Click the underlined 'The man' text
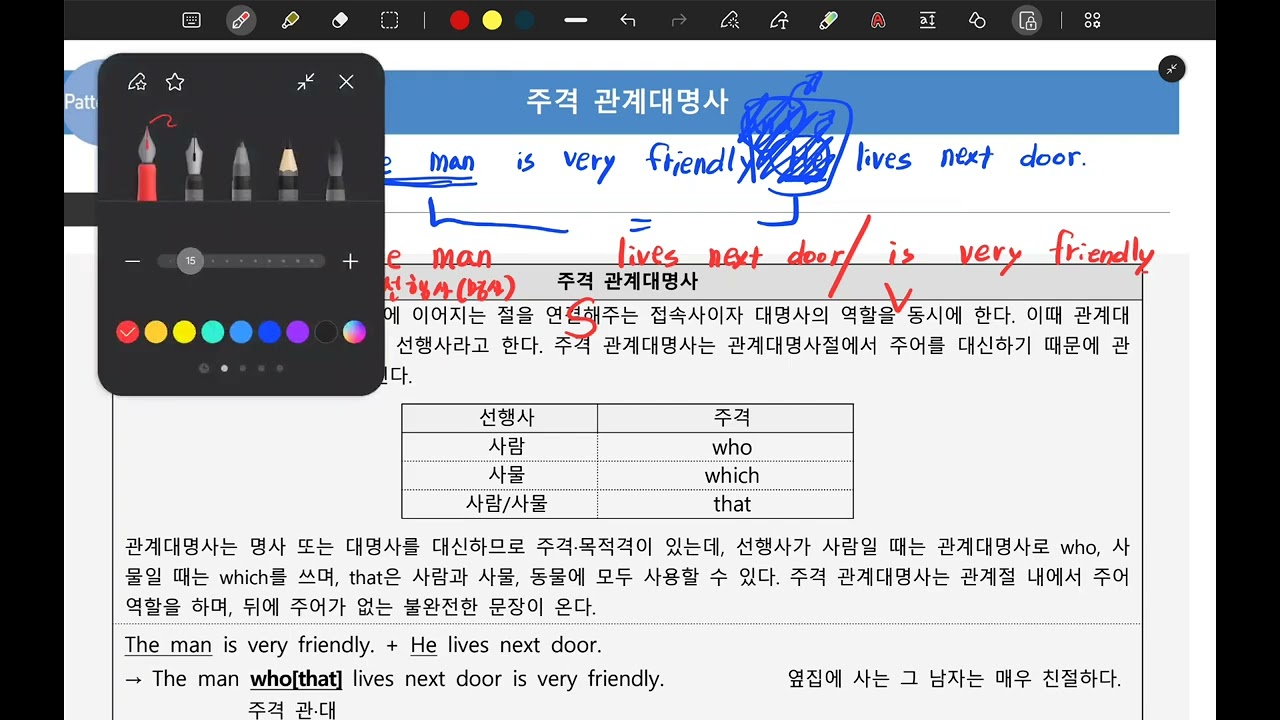 point(168,645)
